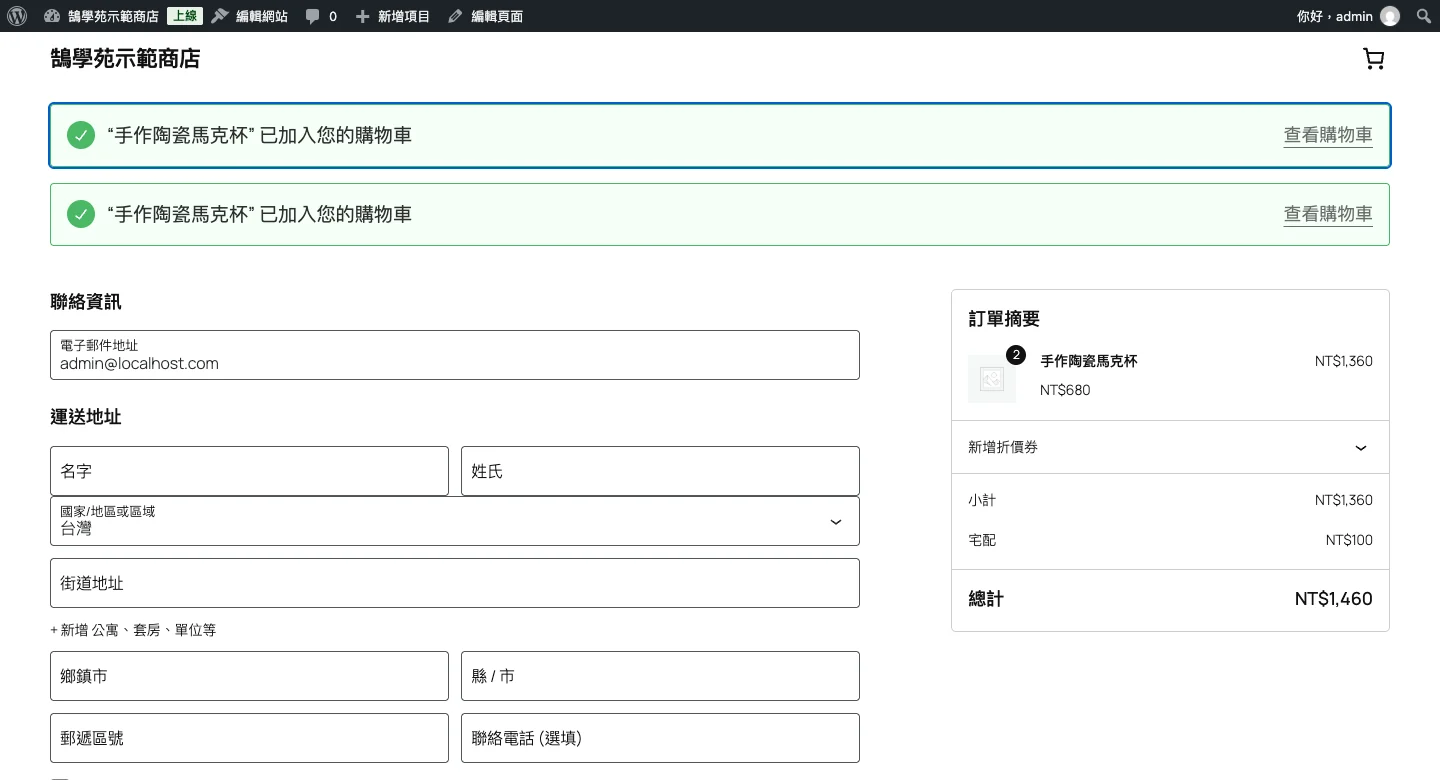Click + 新增 公寓、套房、單位等 link
This screenshot has width=1440, height=780.
133,630
